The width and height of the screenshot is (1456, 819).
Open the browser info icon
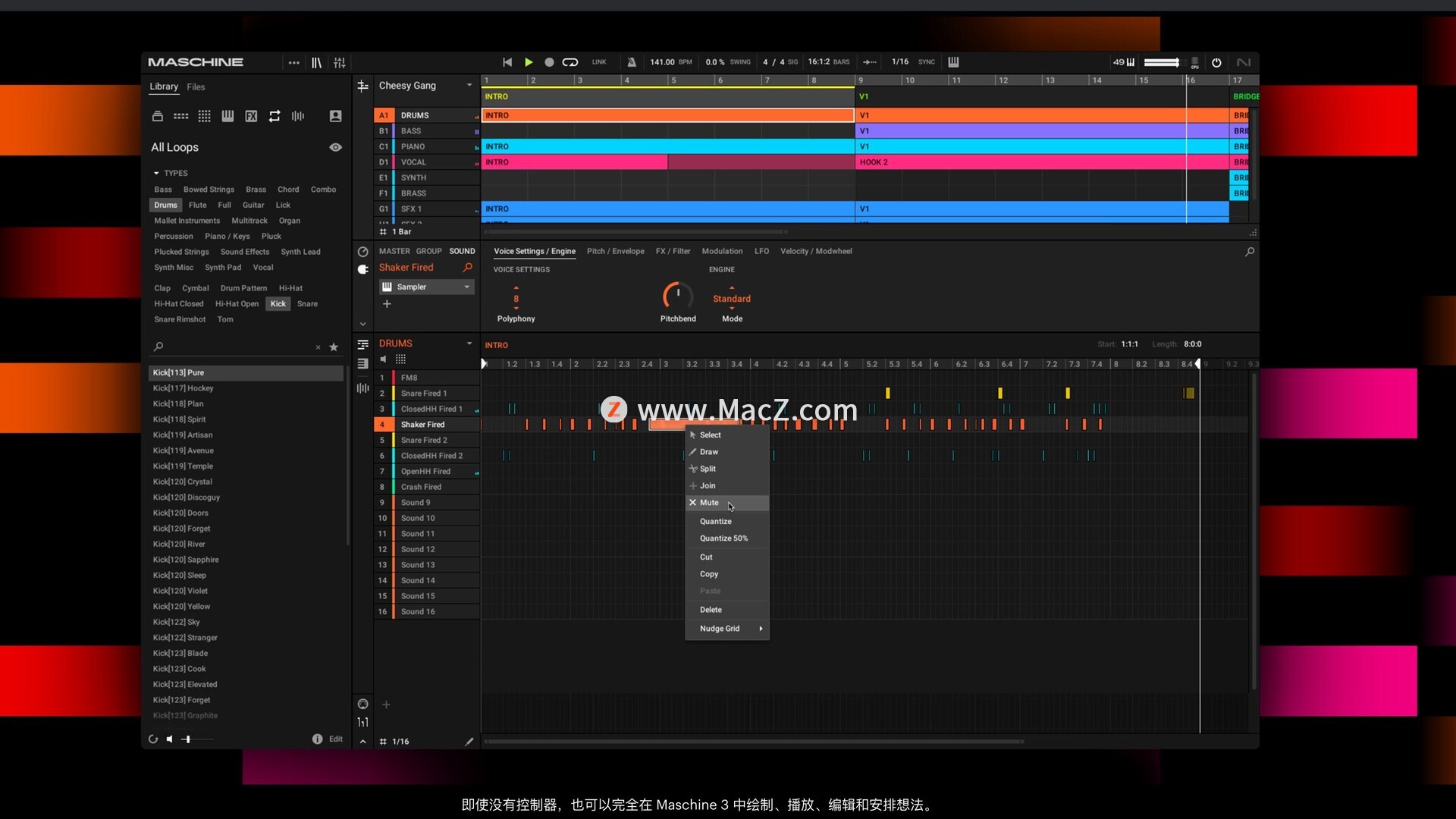tap(317, 739)
